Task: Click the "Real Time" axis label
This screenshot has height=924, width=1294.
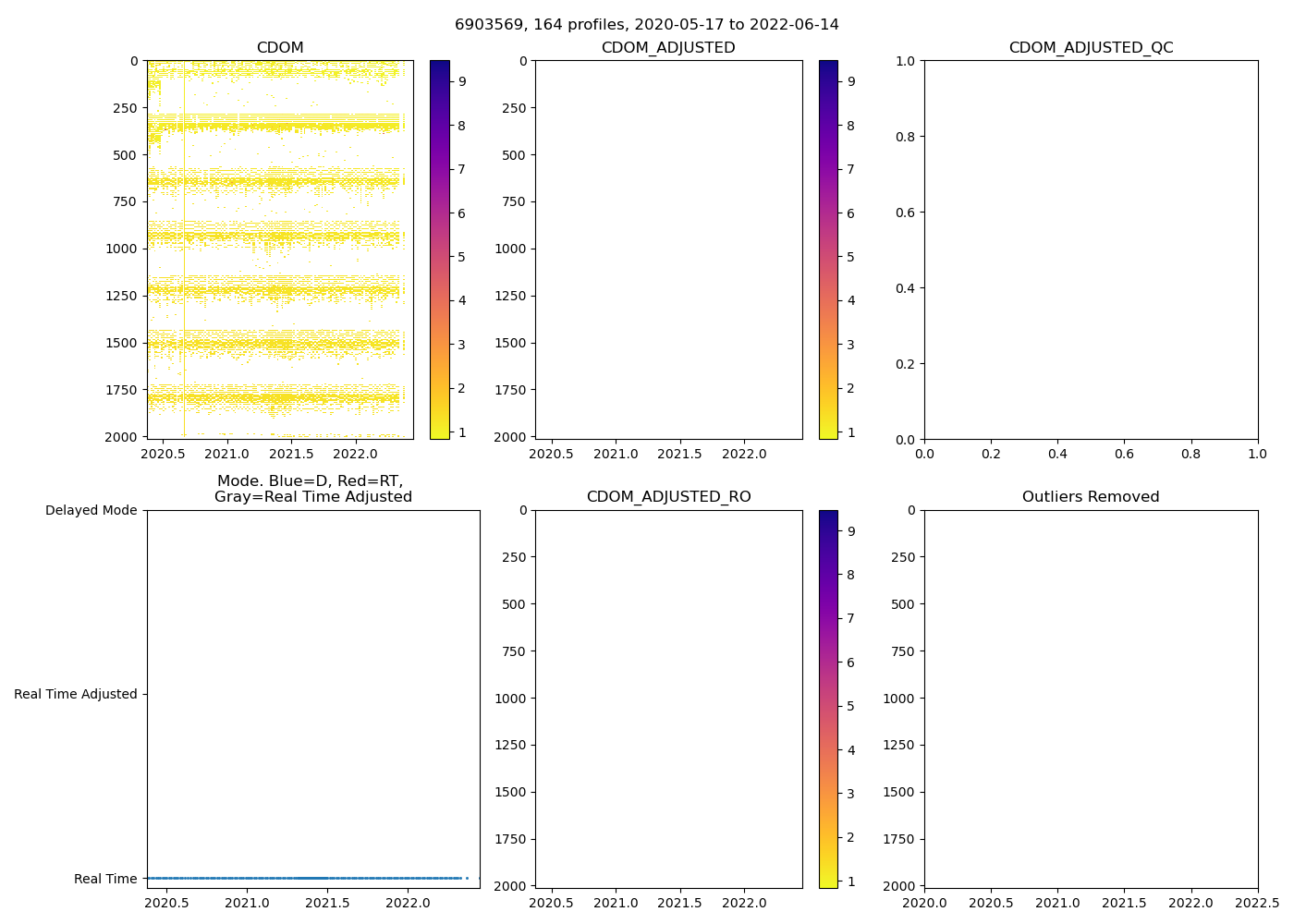Action: point(105,879)
